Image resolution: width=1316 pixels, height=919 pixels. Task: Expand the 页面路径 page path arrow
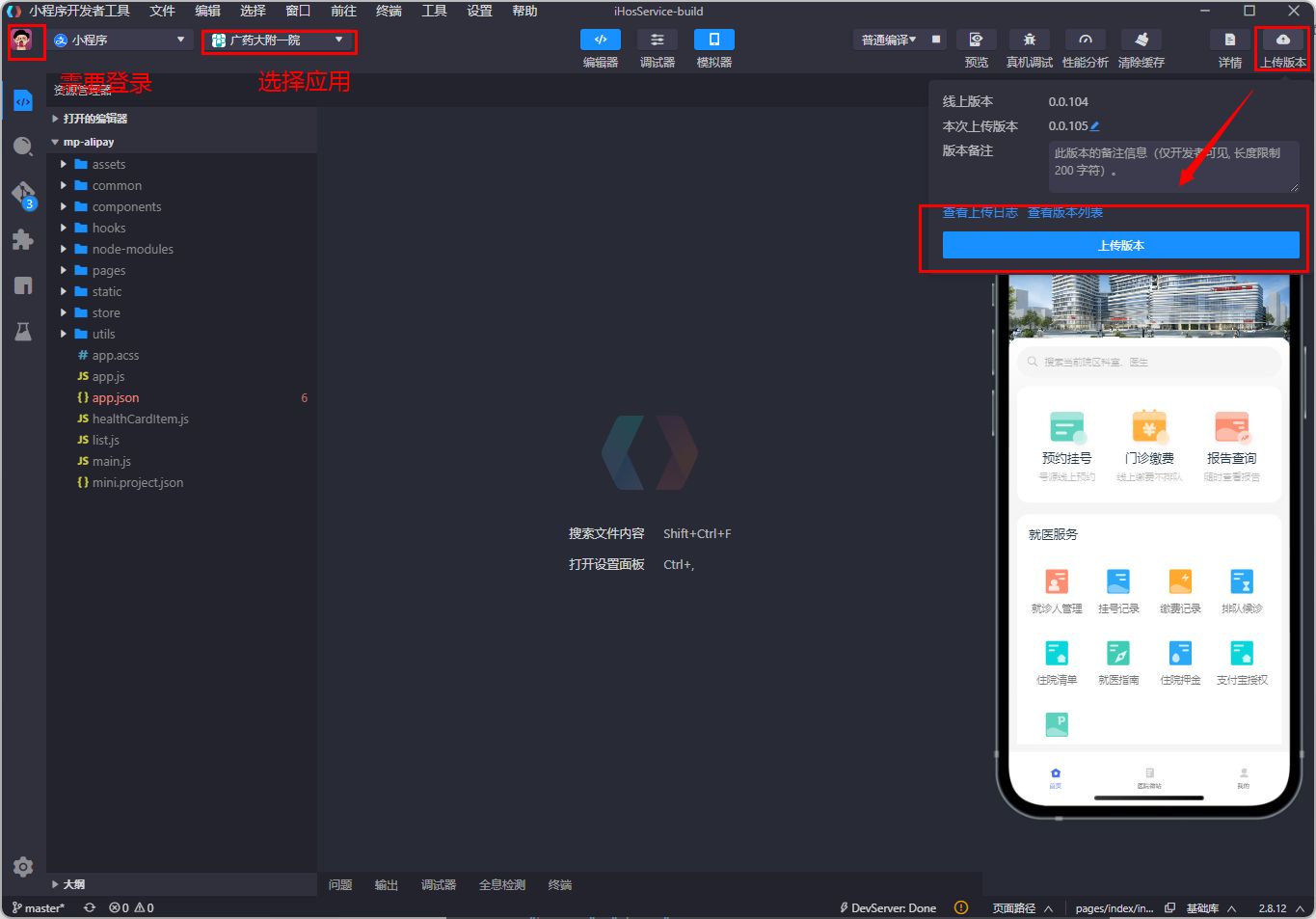[x=1048, y=908]
